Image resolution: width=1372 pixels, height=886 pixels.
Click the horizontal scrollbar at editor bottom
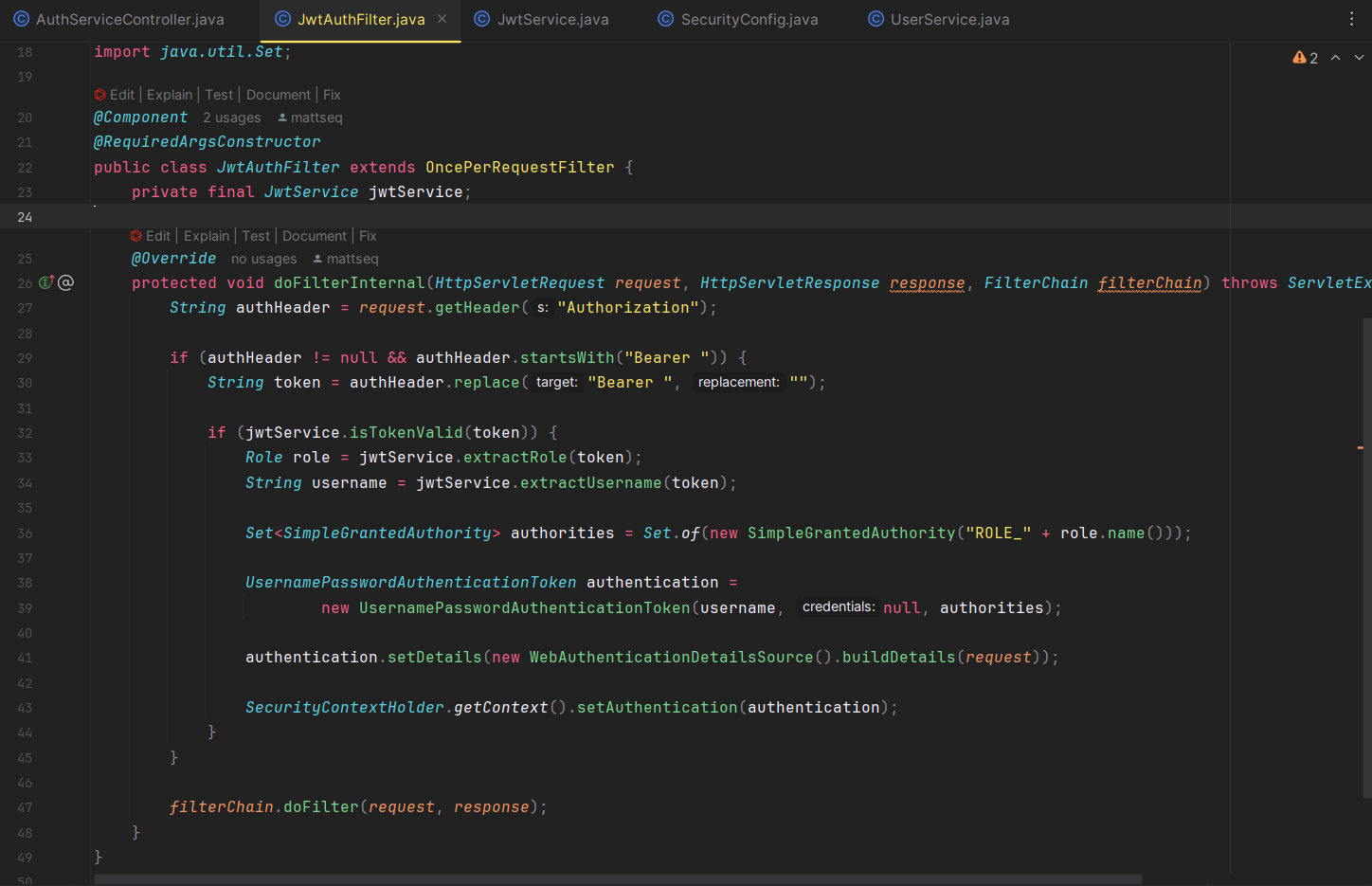point(617,879)
